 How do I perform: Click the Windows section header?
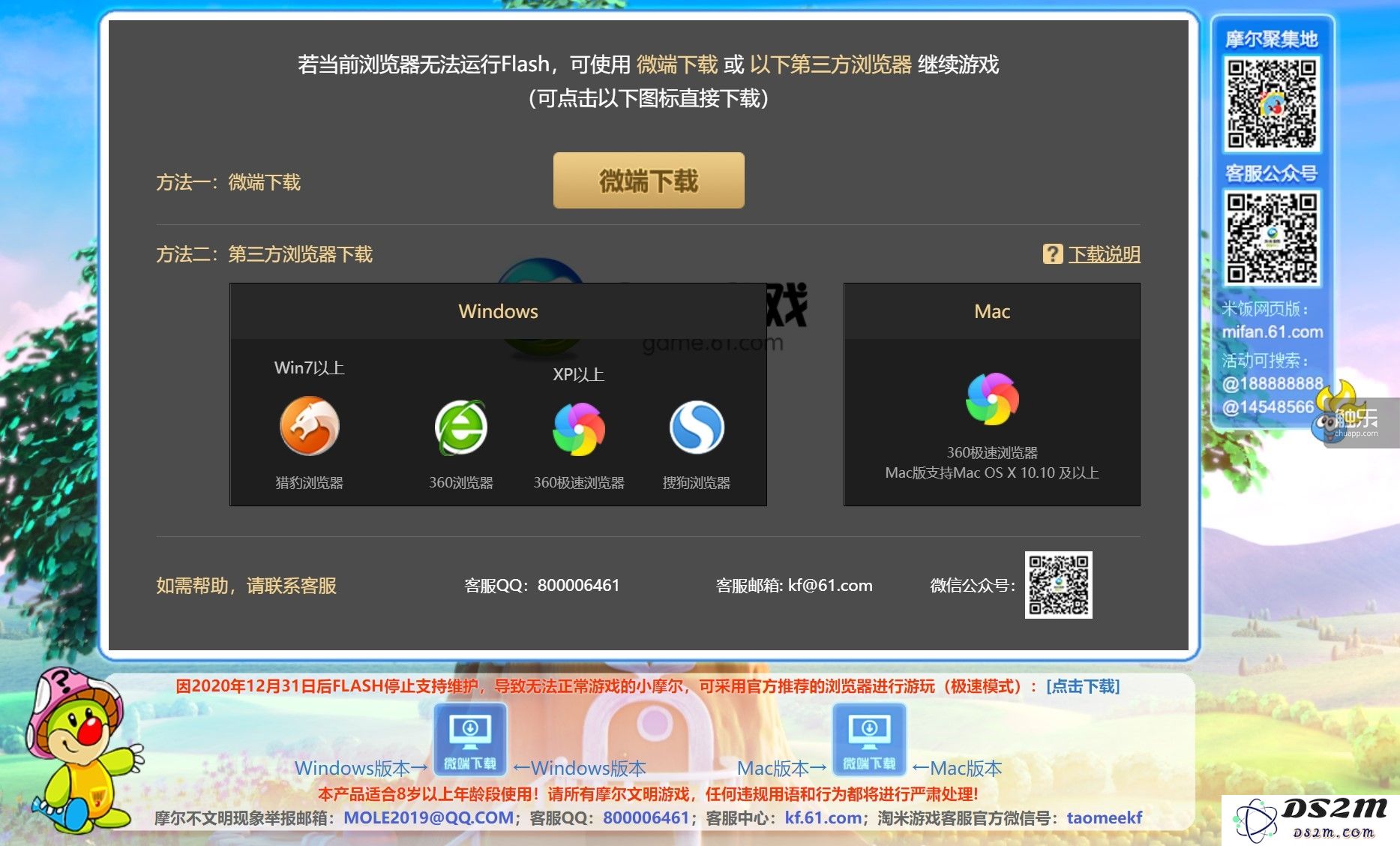tap(498, 311)
